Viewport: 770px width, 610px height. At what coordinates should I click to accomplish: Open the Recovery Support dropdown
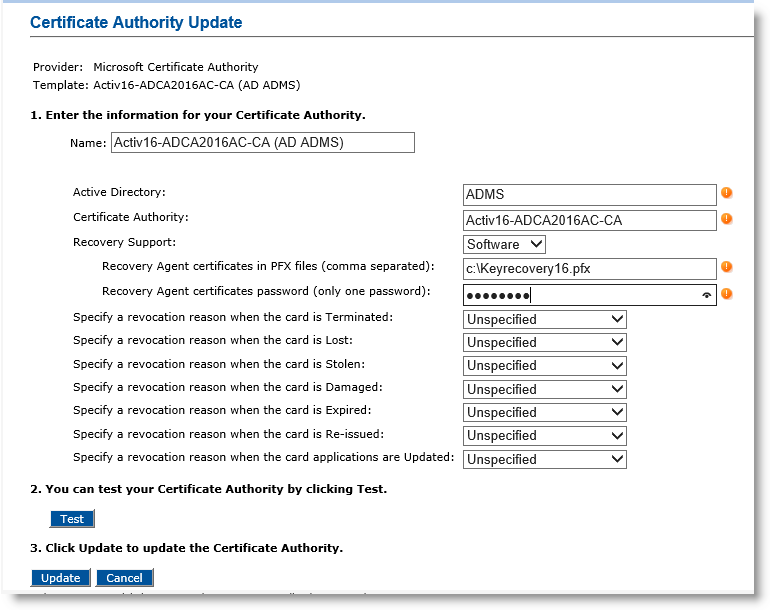(505, 244)
